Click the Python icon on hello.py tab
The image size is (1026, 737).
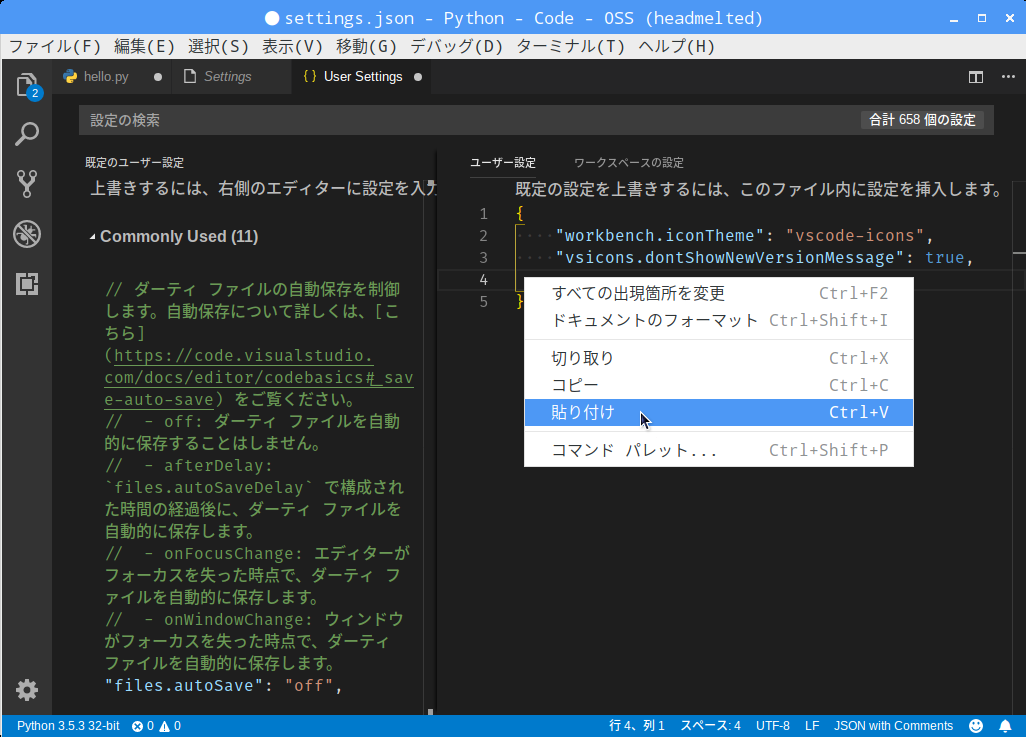coord(70,77)
